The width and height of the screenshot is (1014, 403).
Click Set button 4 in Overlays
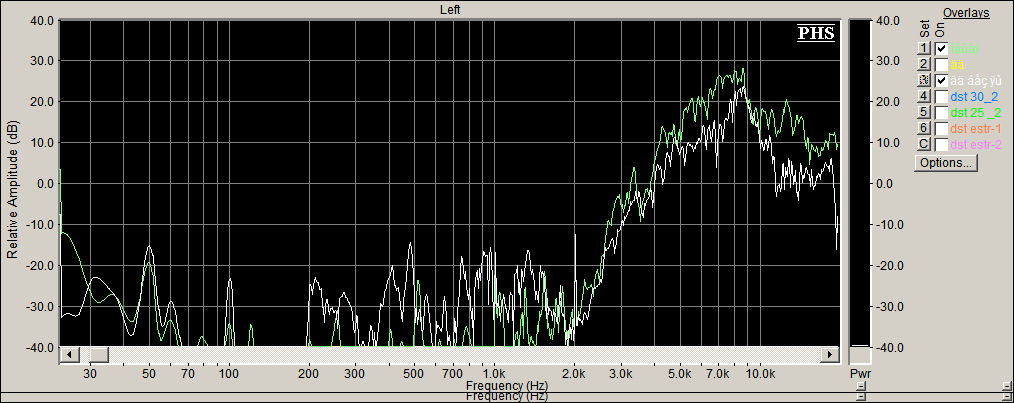coord(924,96)
